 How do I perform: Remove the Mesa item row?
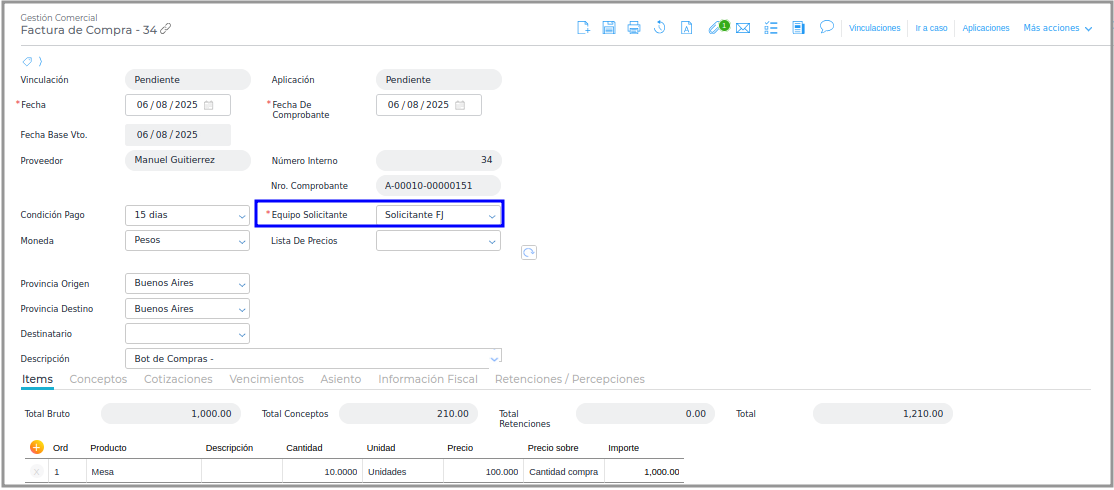[37, 472]
